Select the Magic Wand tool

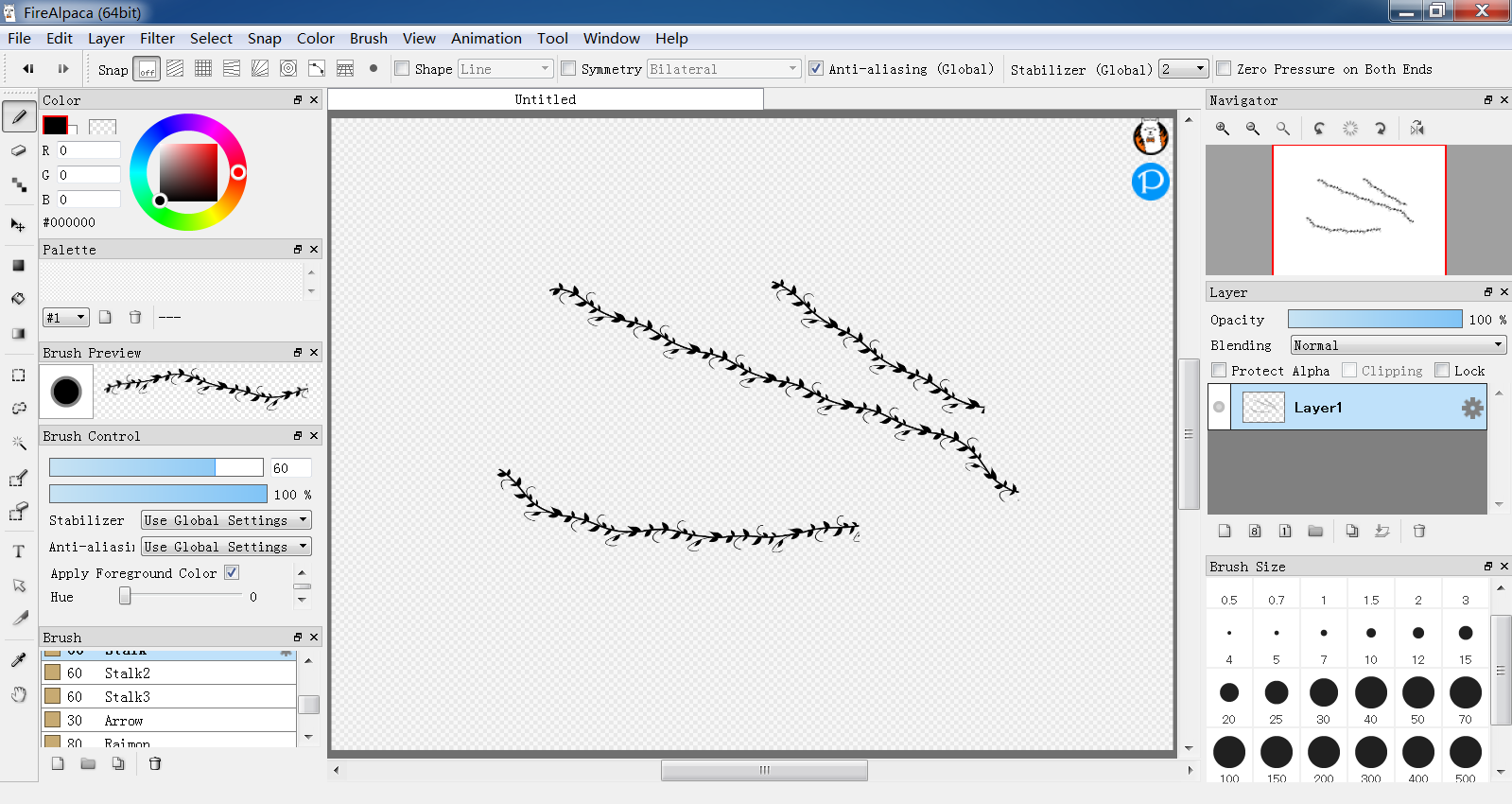18,443
